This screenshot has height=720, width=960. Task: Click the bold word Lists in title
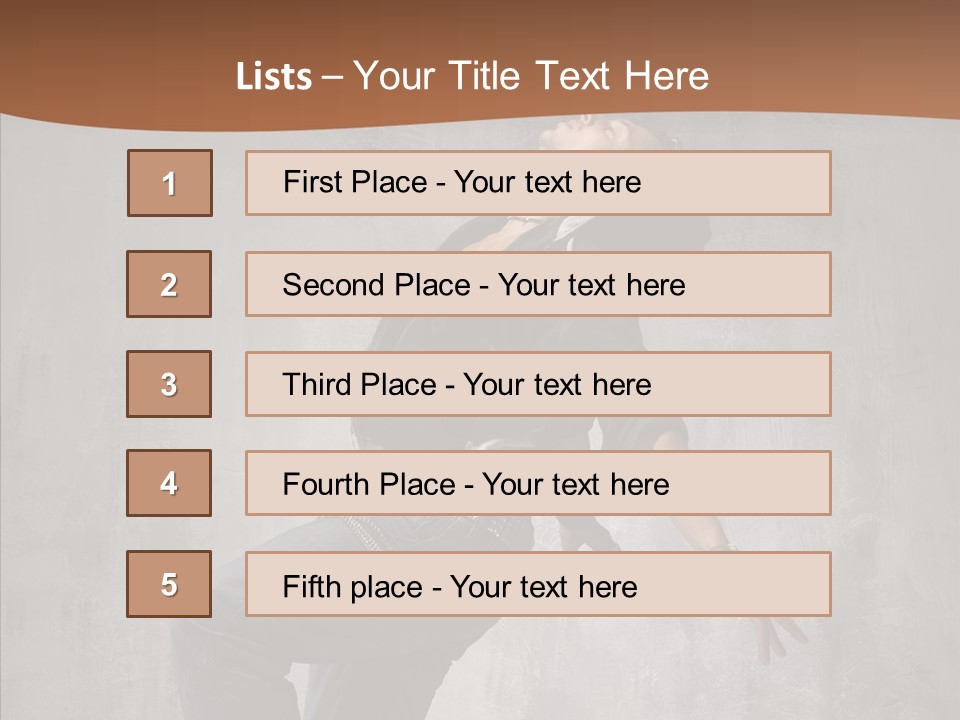[273, 77]
